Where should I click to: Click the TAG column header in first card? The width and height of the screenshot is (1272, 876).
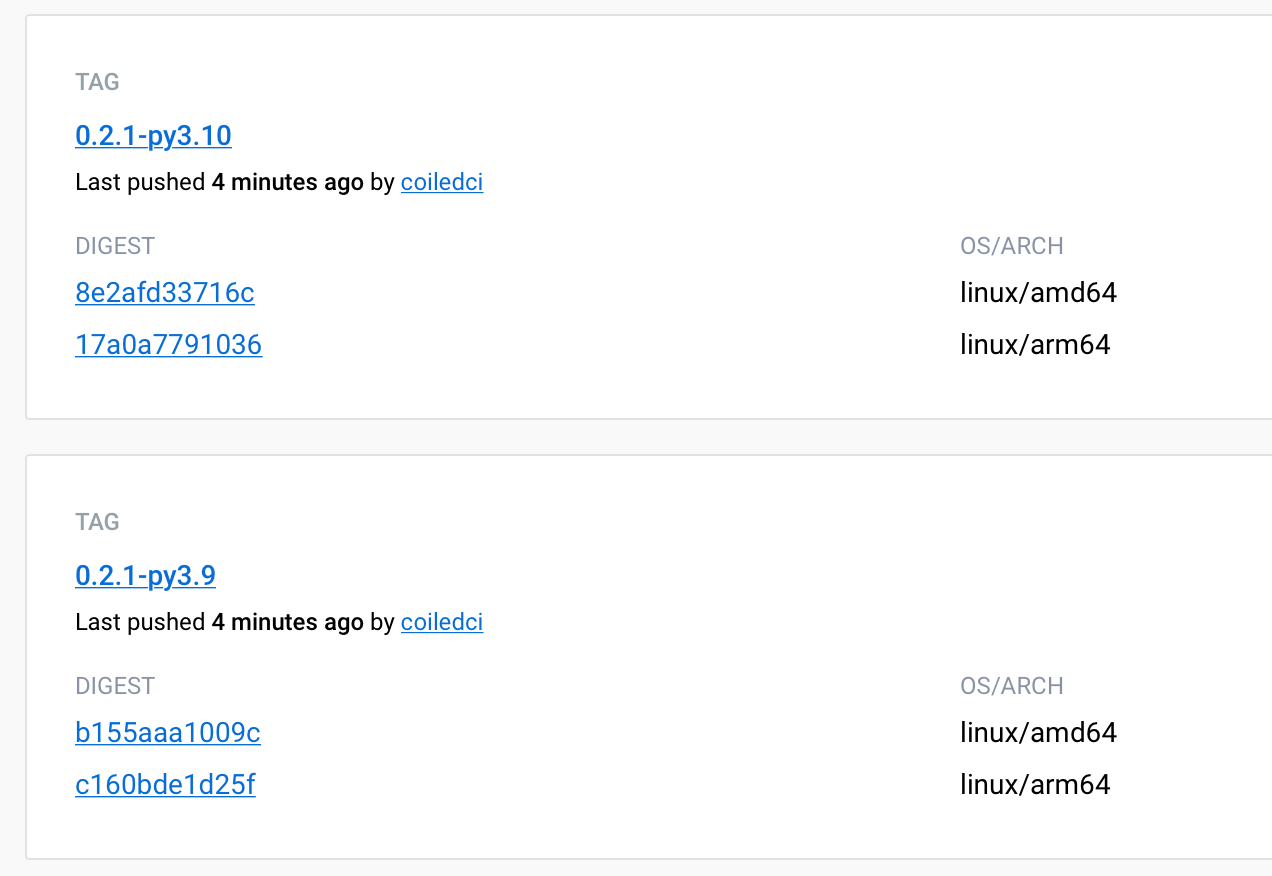pyautogui.click(x=97, y=82)
